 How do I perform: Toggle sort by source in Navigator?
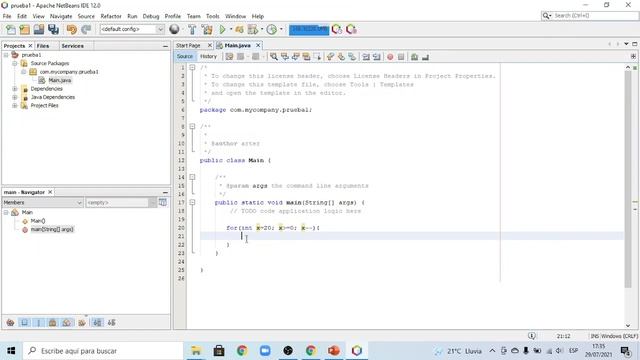111,322
